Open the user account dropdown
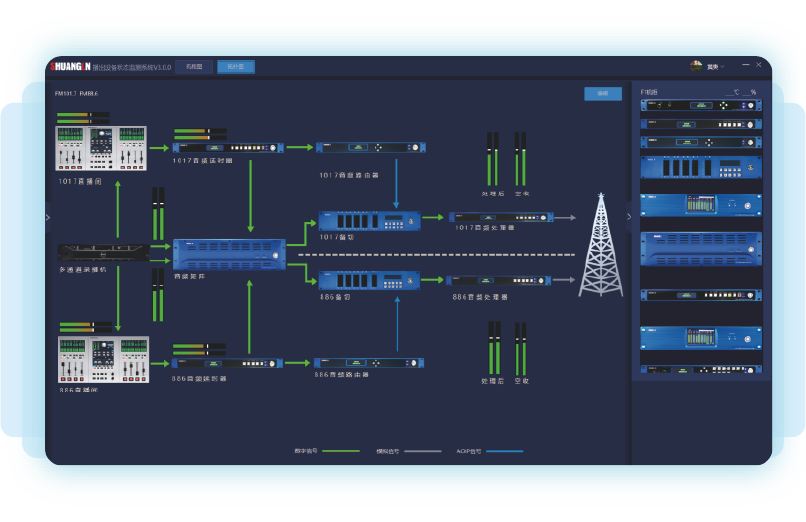The height and width of the screenshot is (522, 806). point(708,66)
